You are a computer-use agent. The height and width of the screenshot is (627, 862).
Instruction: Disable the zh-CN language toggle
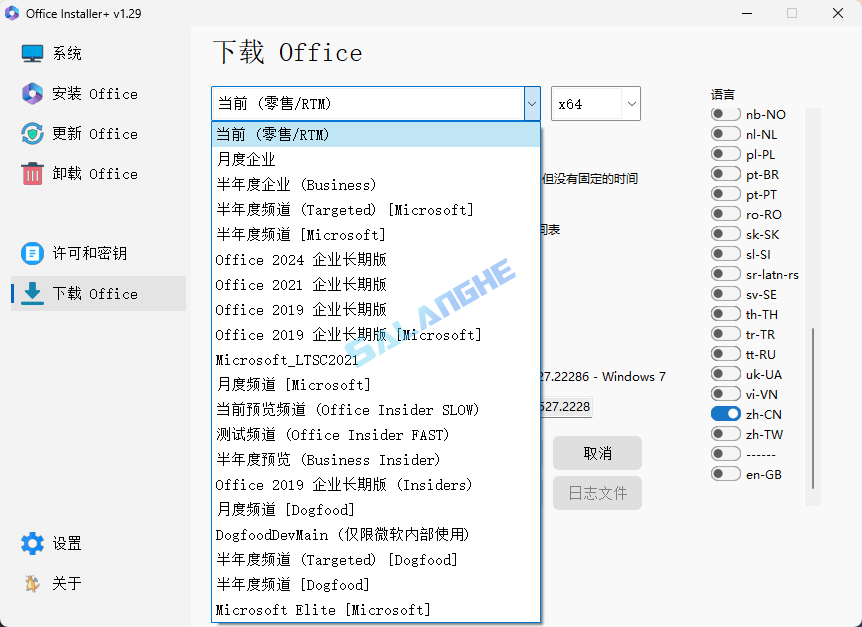[x=725, y=413]
